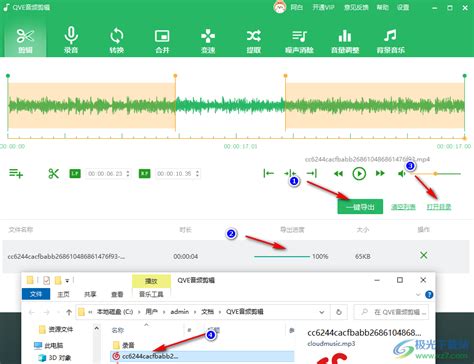Click the Explorer up-directory arrow
The image size is (474, 364).
(x=69, y=312)
